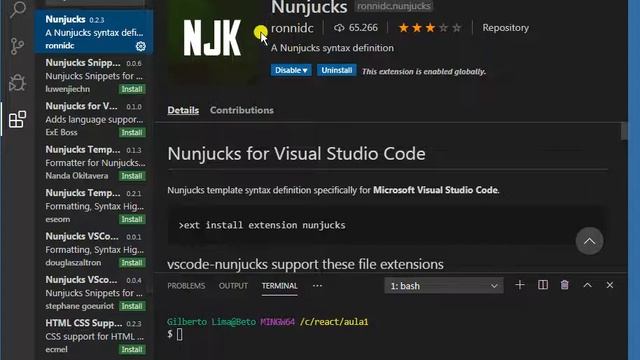Close the terminal panel
The width and height of the screenshot is (640, 360).
pos(610,285)
